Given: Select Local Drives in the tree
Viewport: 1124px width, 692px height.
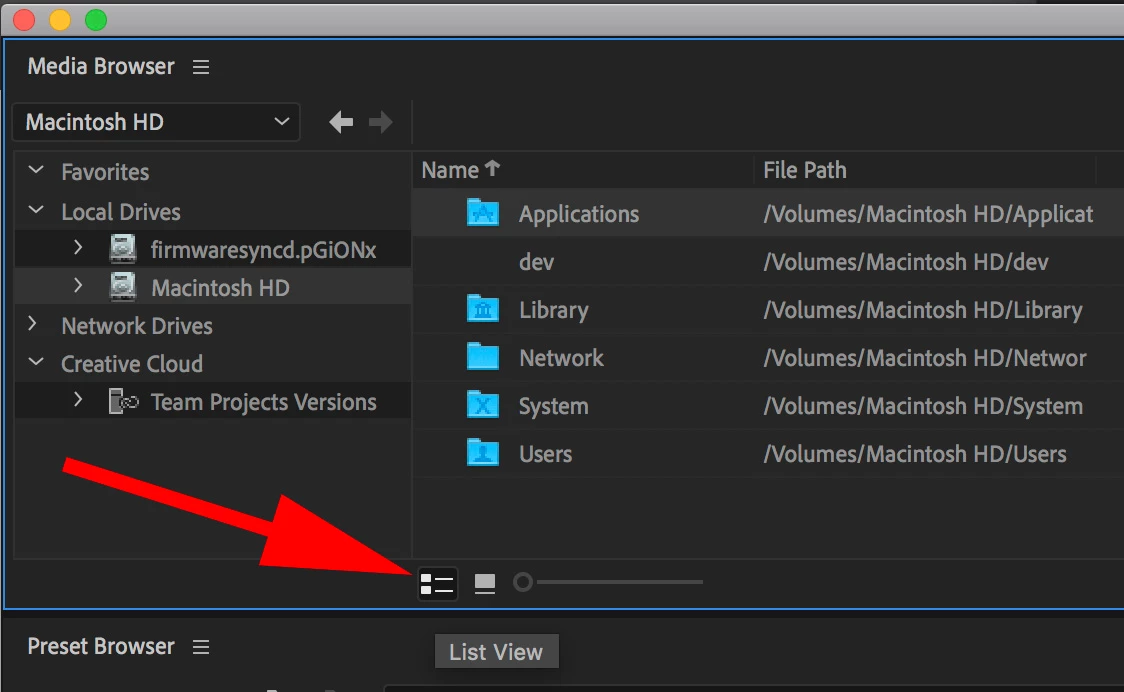Looking at the screenshot, I should point(120,212).
